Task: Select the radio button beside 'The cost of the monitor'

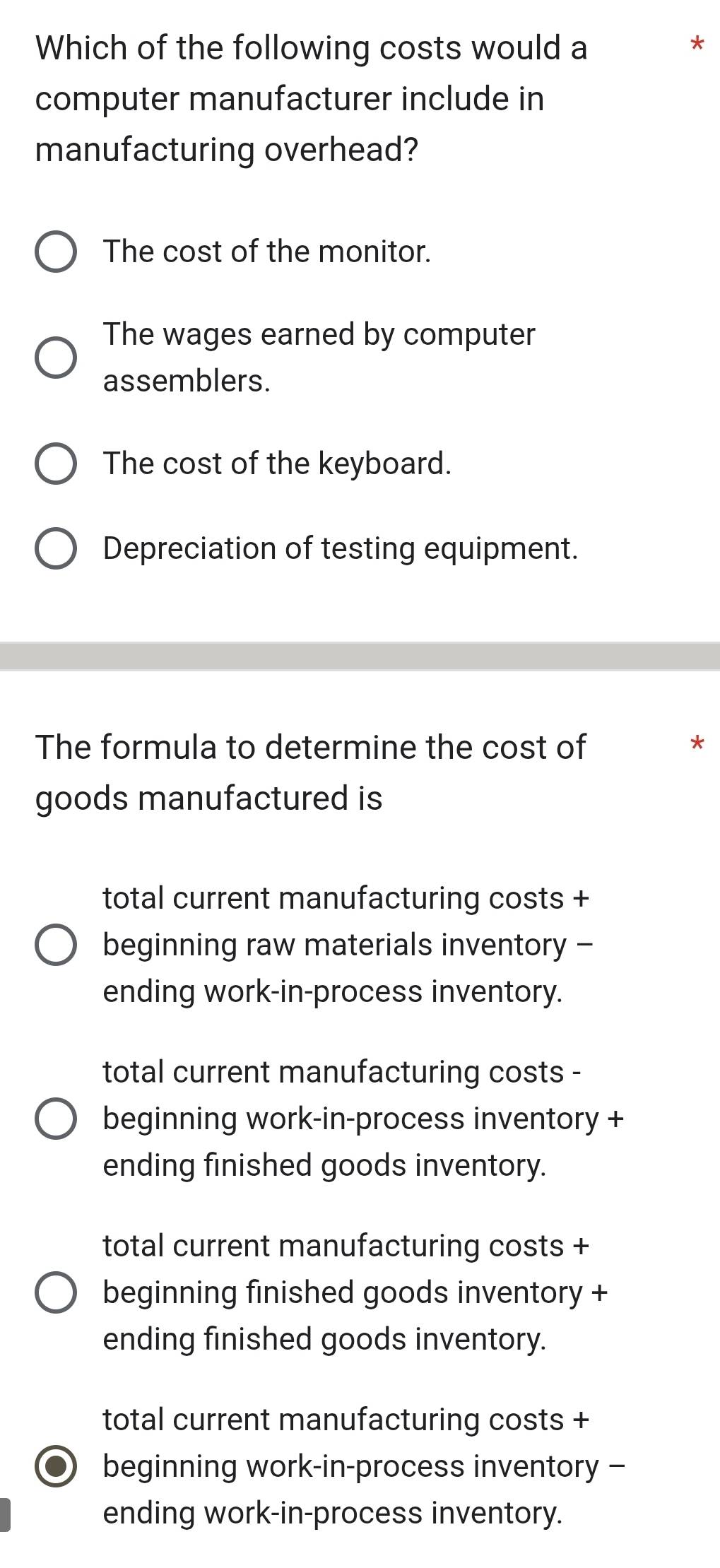Action: tap(56, 252)
